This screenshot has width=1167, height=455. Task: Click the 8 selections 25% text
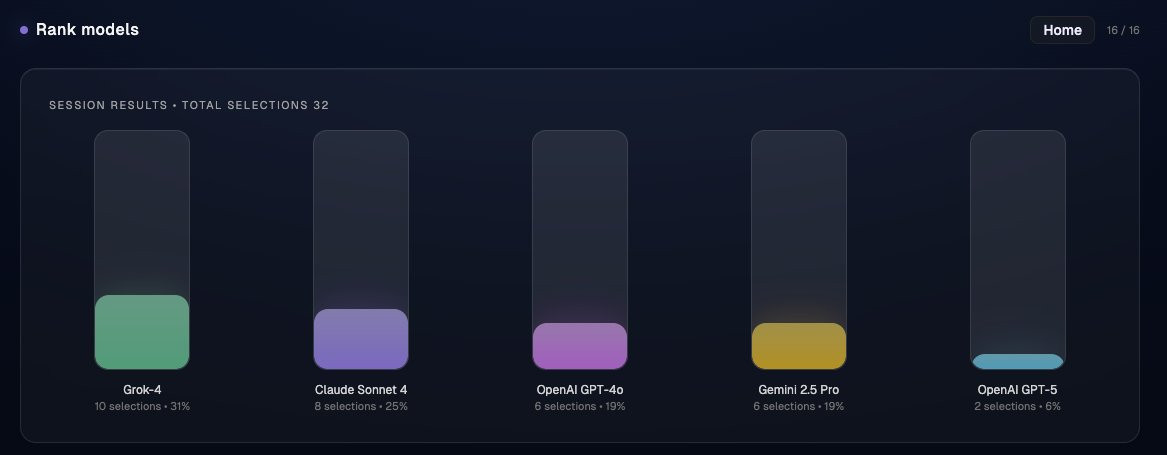click(x=361, y=407)
